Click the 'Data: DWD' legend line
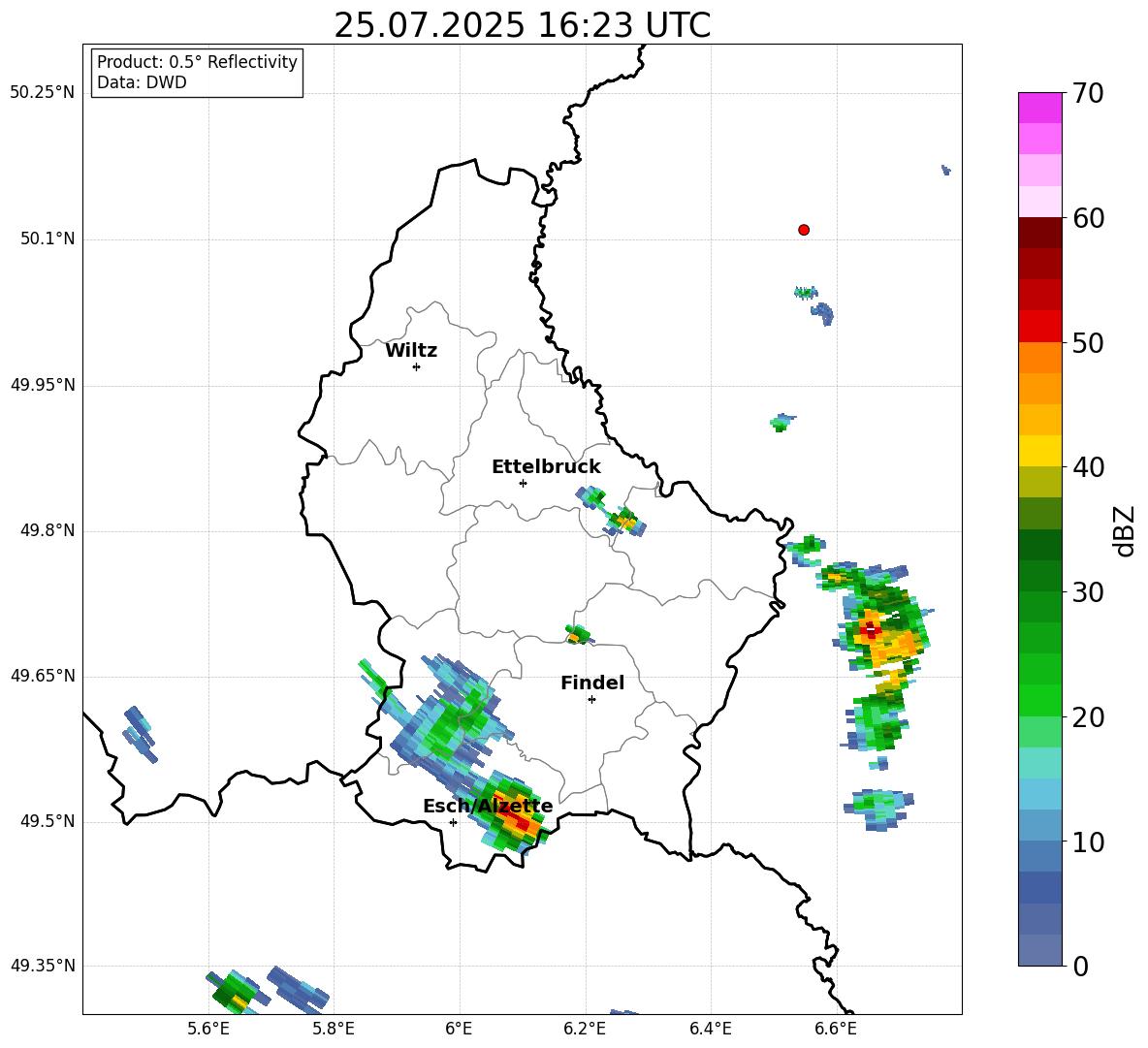The height and width of the screenshot is (1048, 1148). (x=142, y=82)
